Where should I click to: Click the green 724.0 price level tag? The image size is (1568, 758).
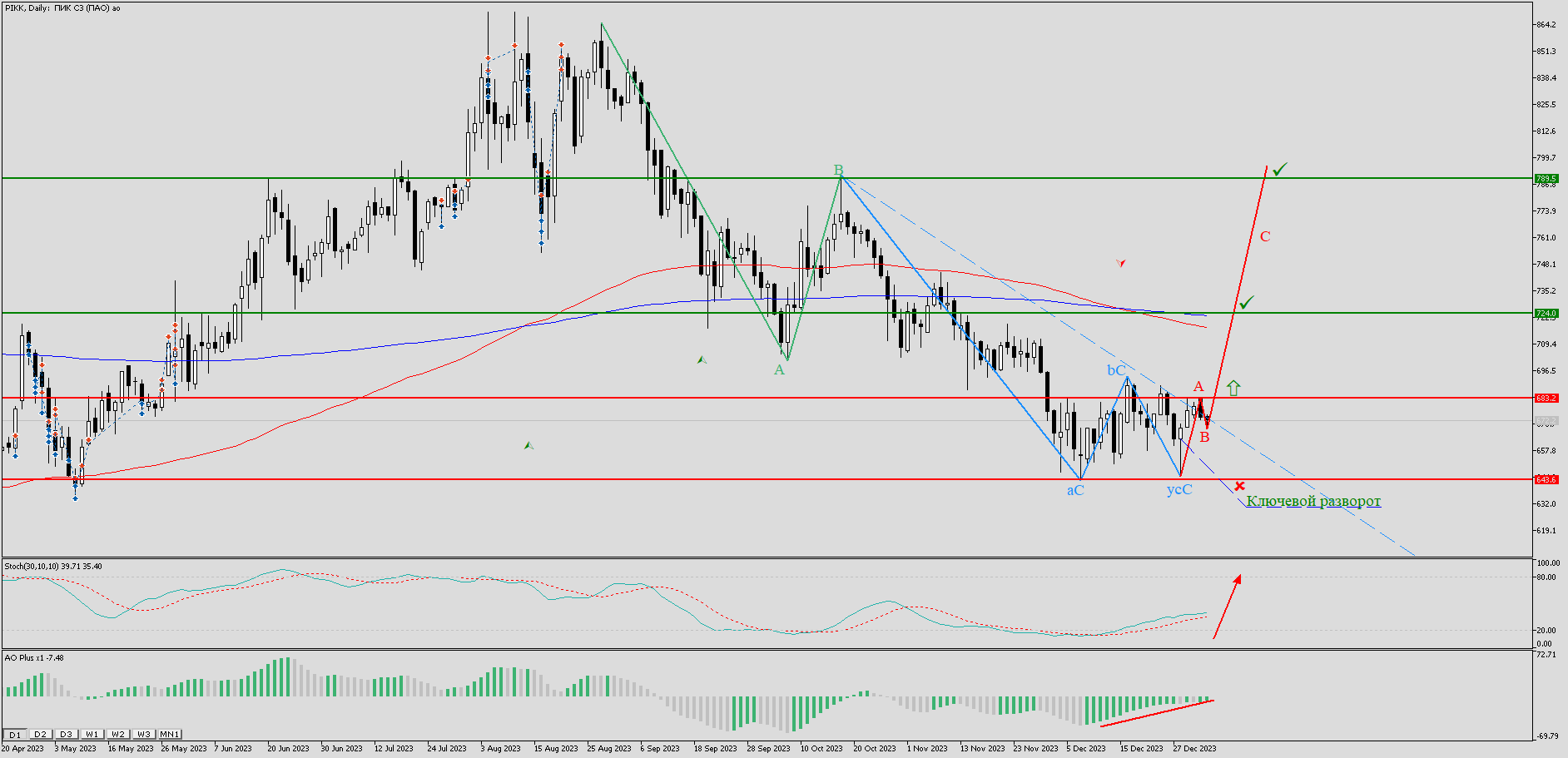tap(1546, 314)
